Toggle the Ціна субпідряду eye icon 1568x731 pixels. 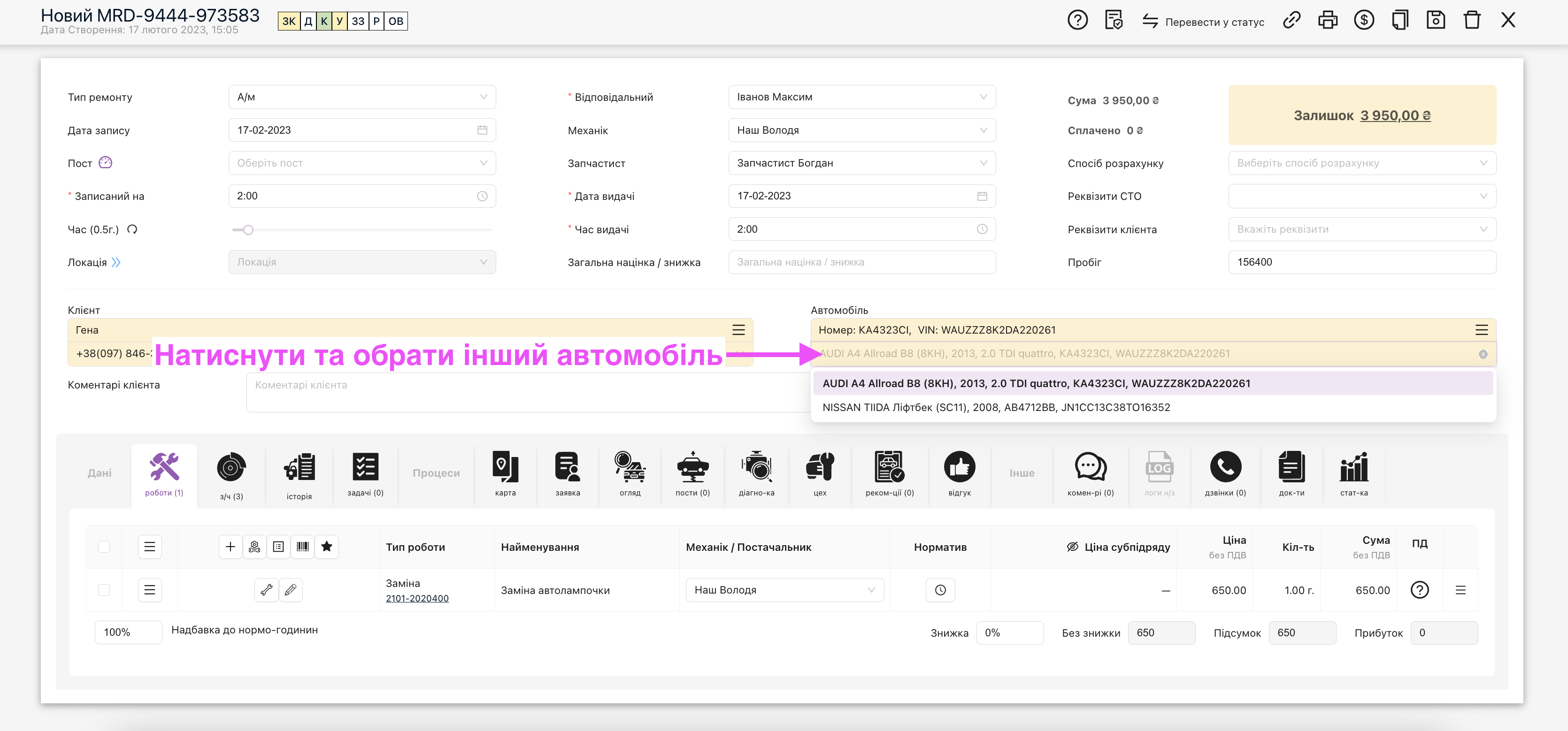[1072, 547]
